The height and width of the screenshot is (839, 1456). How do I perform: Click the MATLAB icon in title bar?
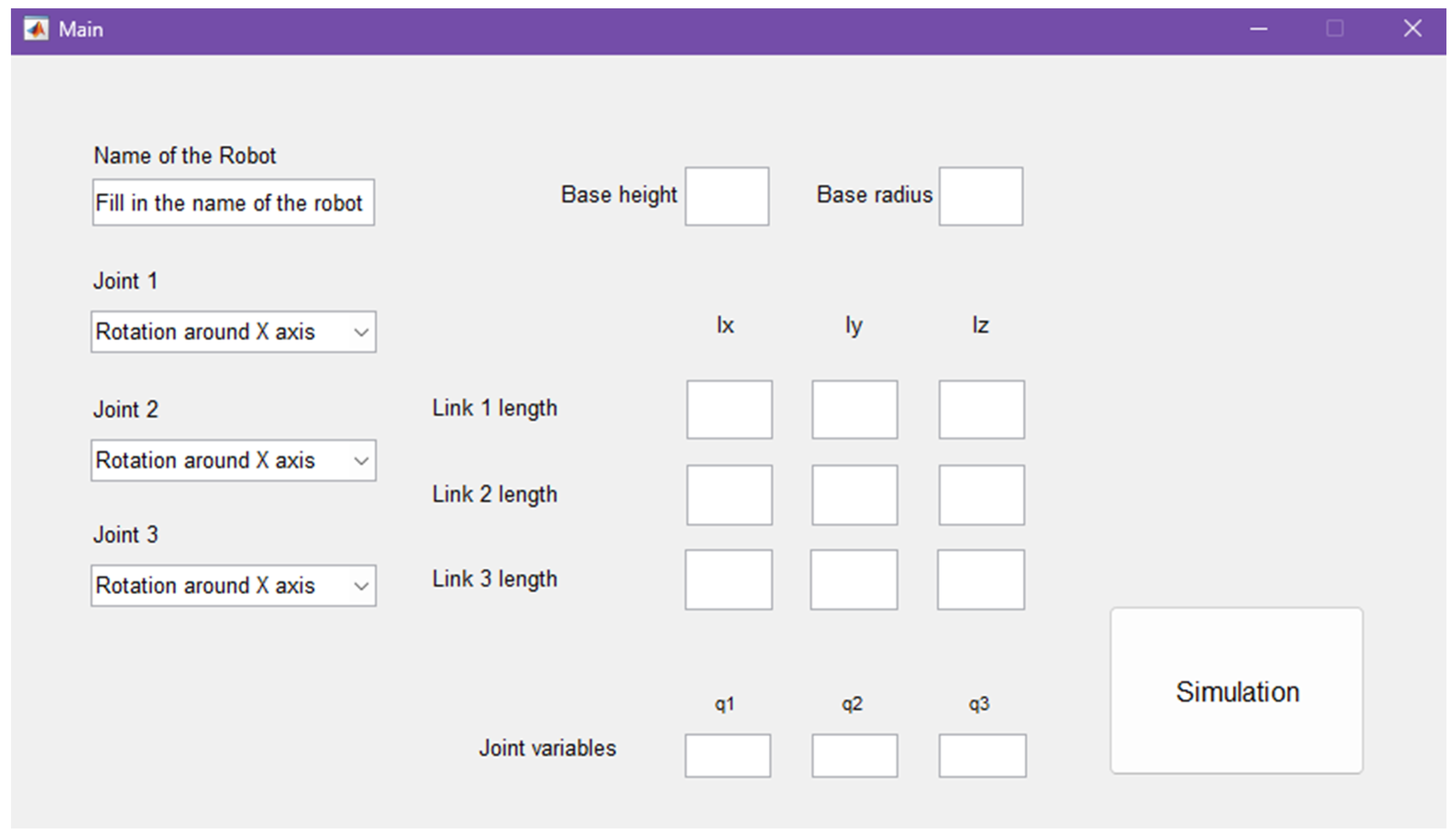36,29
